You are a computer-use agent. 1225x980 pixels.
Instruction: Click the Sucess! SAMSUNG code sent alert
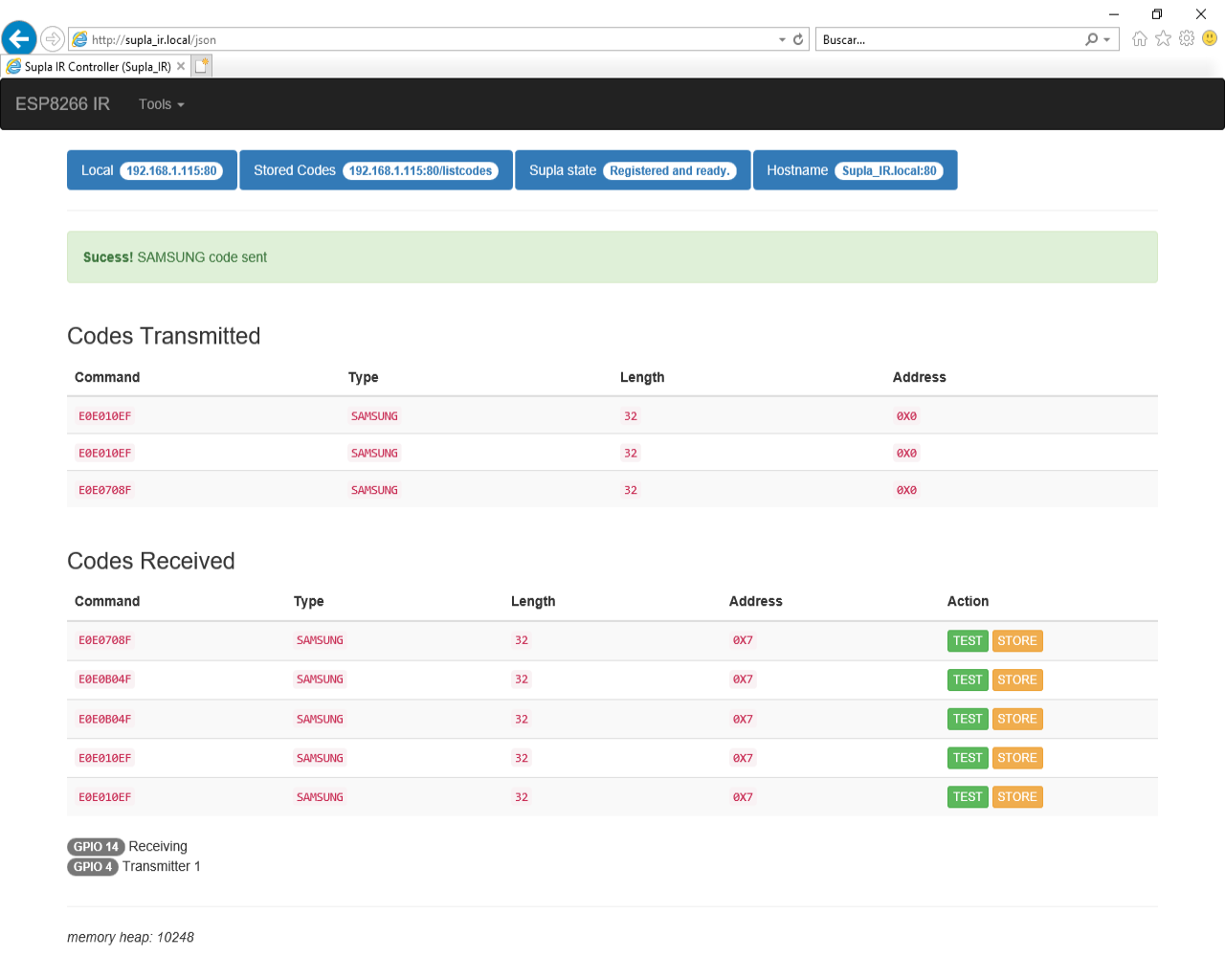(612, 257)
